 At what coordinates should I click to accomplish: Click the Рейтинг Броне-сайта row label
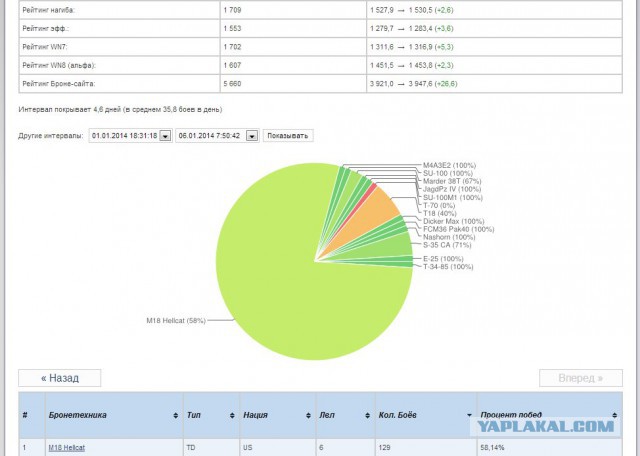pyautogui.click(x=59, y=84)
